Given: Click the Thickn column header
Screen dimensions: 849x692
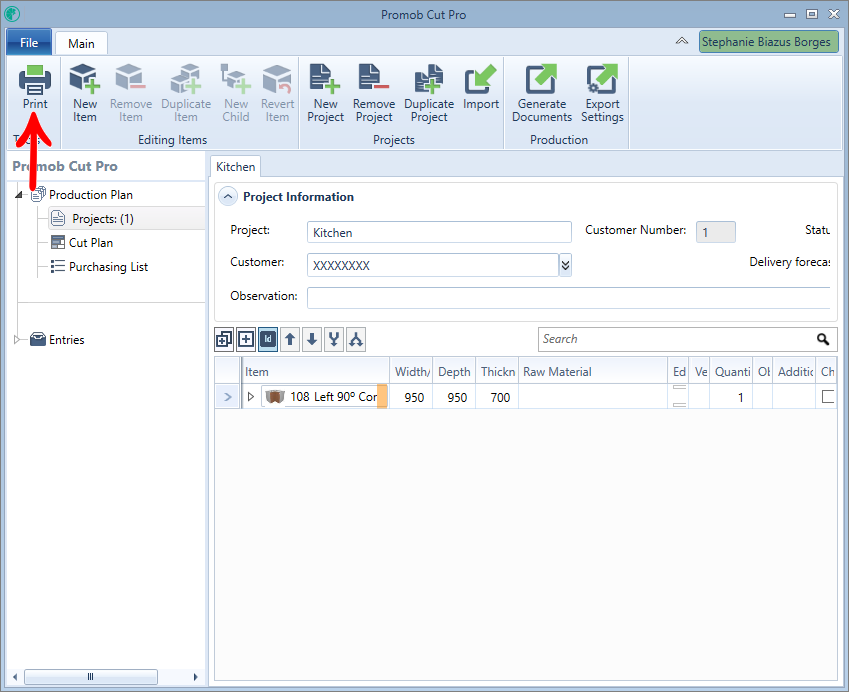Looking at the screenshot, I should click(x=498, y=371).
